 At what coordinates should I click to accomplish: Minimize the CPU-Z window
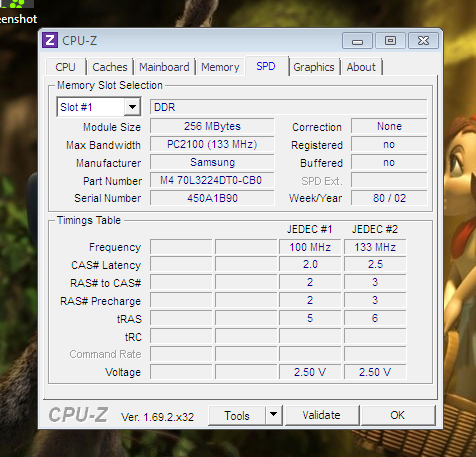357,41
